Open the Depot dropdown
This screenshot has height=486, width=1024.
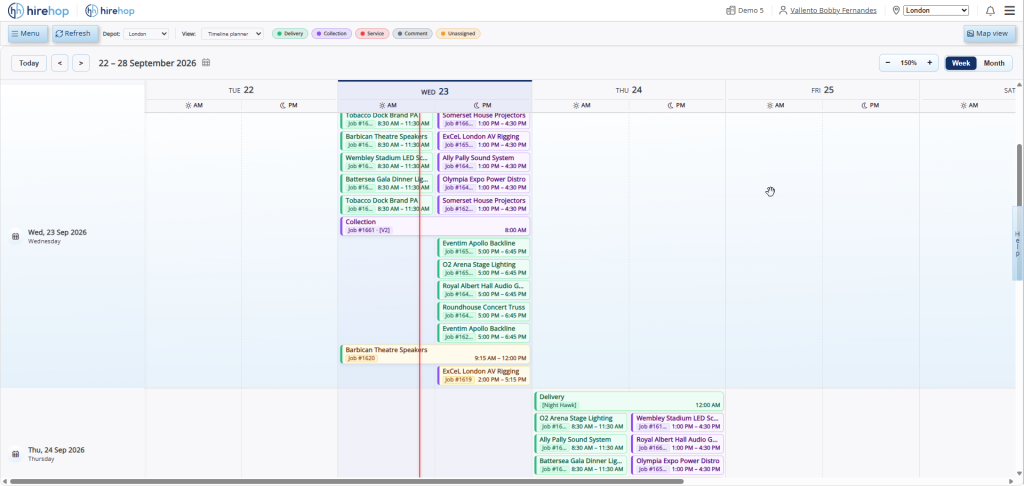(x=146, y=33)
